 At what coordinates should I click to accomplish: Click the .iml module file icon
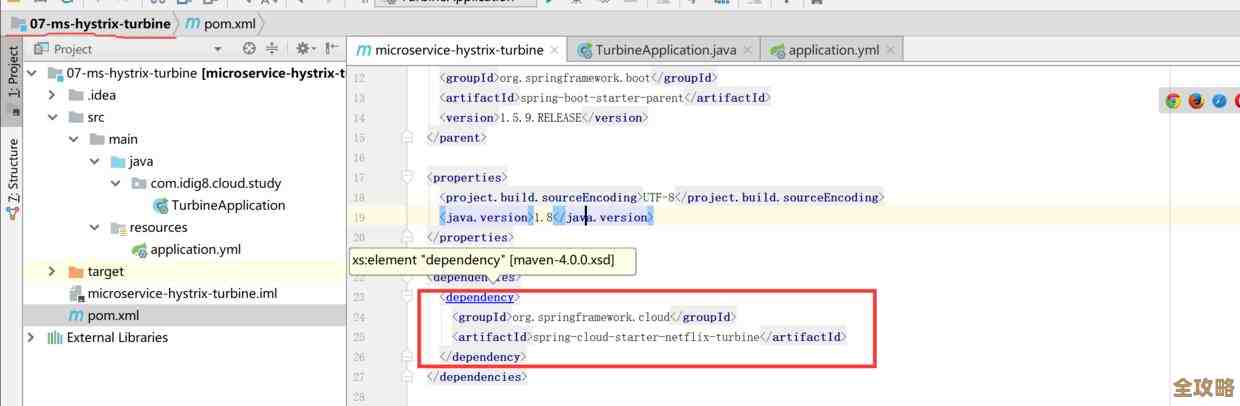click(76, 293)
